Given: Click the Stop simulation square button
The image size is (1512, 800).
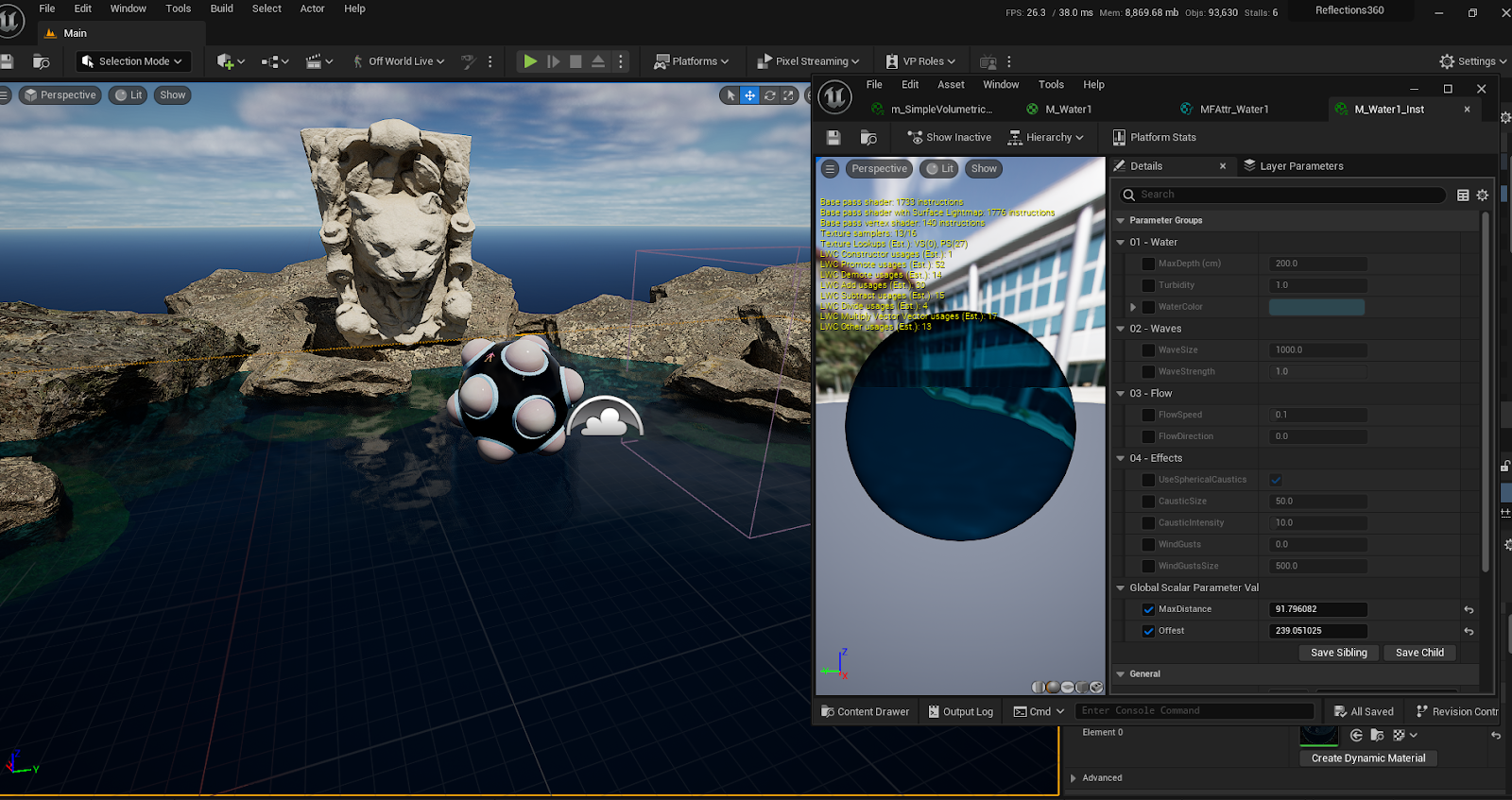Looking at the screenshot, I should click(576, 61).
